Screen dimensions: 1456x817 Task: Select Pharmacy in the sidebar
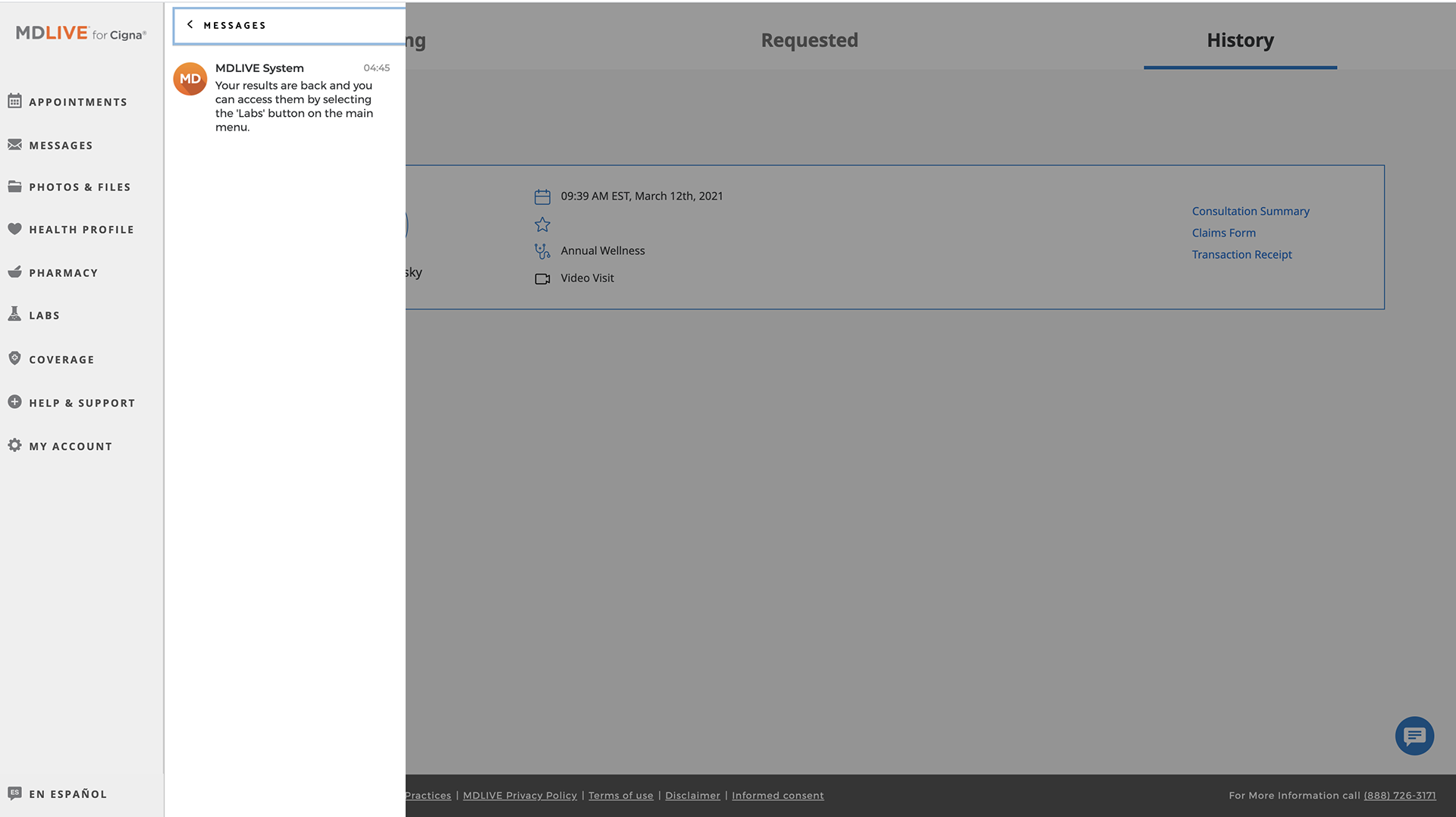pos(64,272)
